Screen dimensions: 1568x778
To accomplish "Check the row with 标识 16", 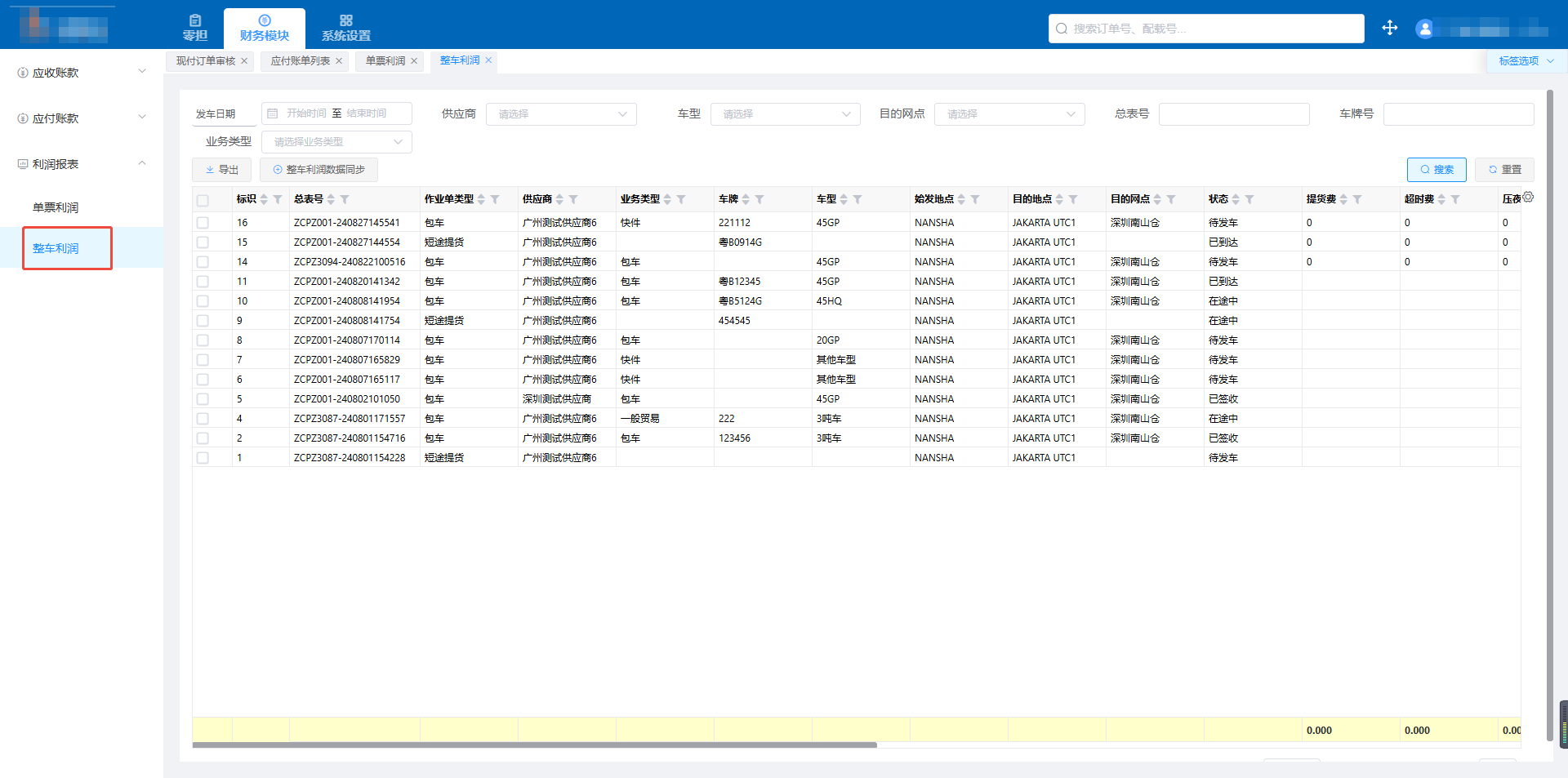I will point(203,223).
